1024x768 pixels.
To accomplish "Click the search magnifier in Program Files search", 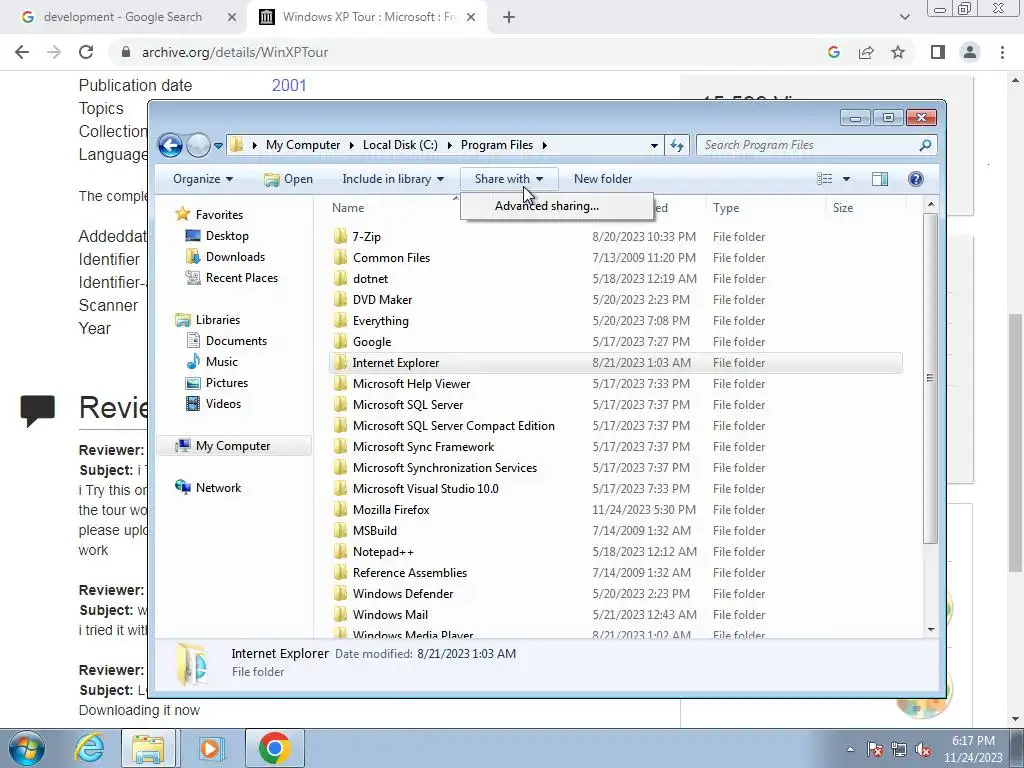I will coord(925,145).
